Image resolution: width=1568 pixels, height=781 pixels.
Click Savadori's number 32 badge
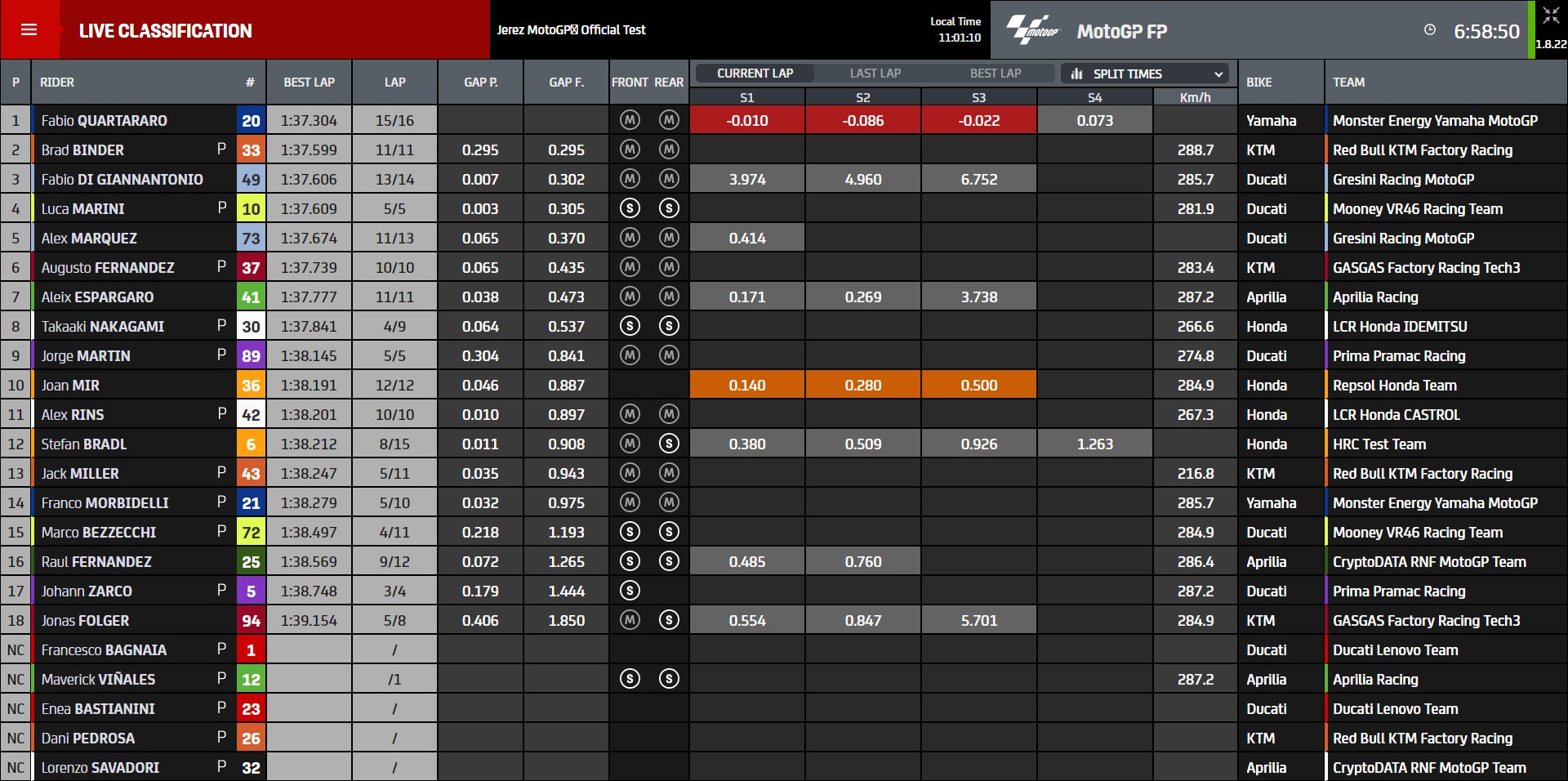[251, 768]
